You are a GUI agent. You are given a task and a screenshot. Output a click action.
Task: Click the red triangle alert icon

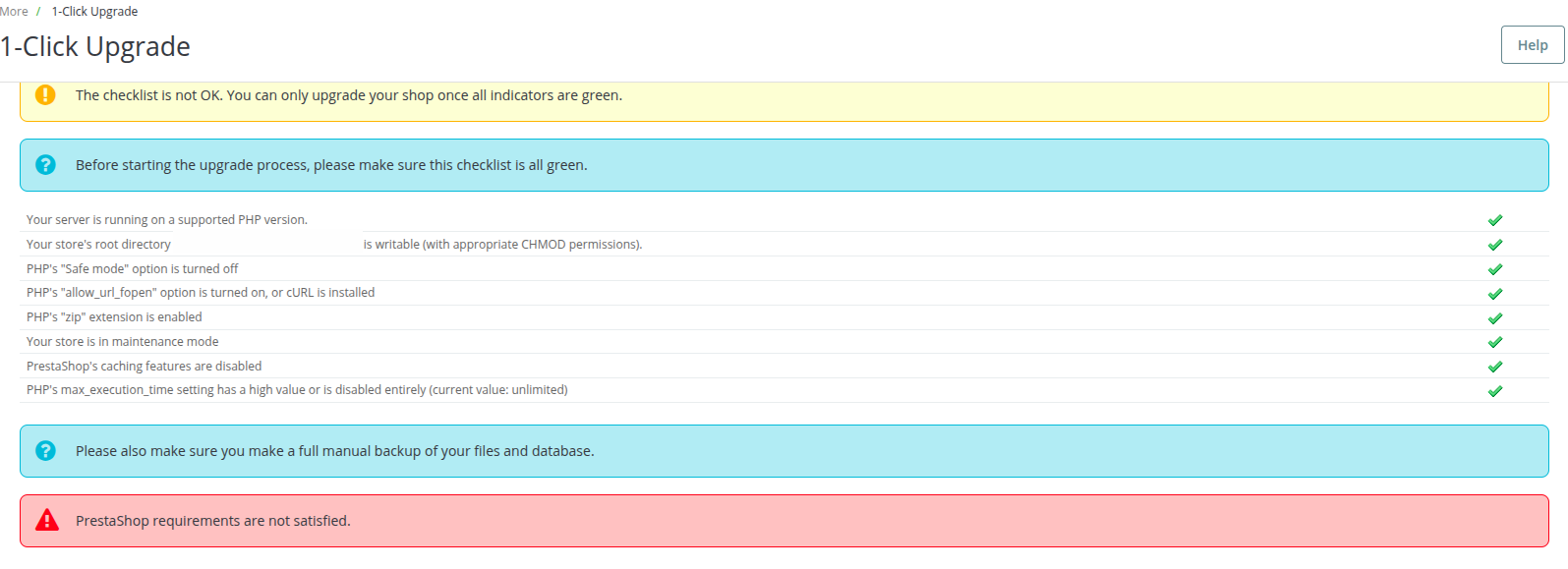pos(46,521)
